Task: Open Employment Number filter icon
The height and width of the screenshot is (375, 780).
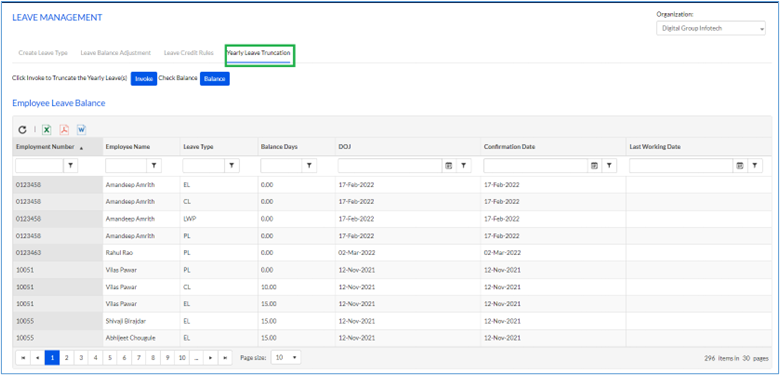Action: [x=70, y=166]
